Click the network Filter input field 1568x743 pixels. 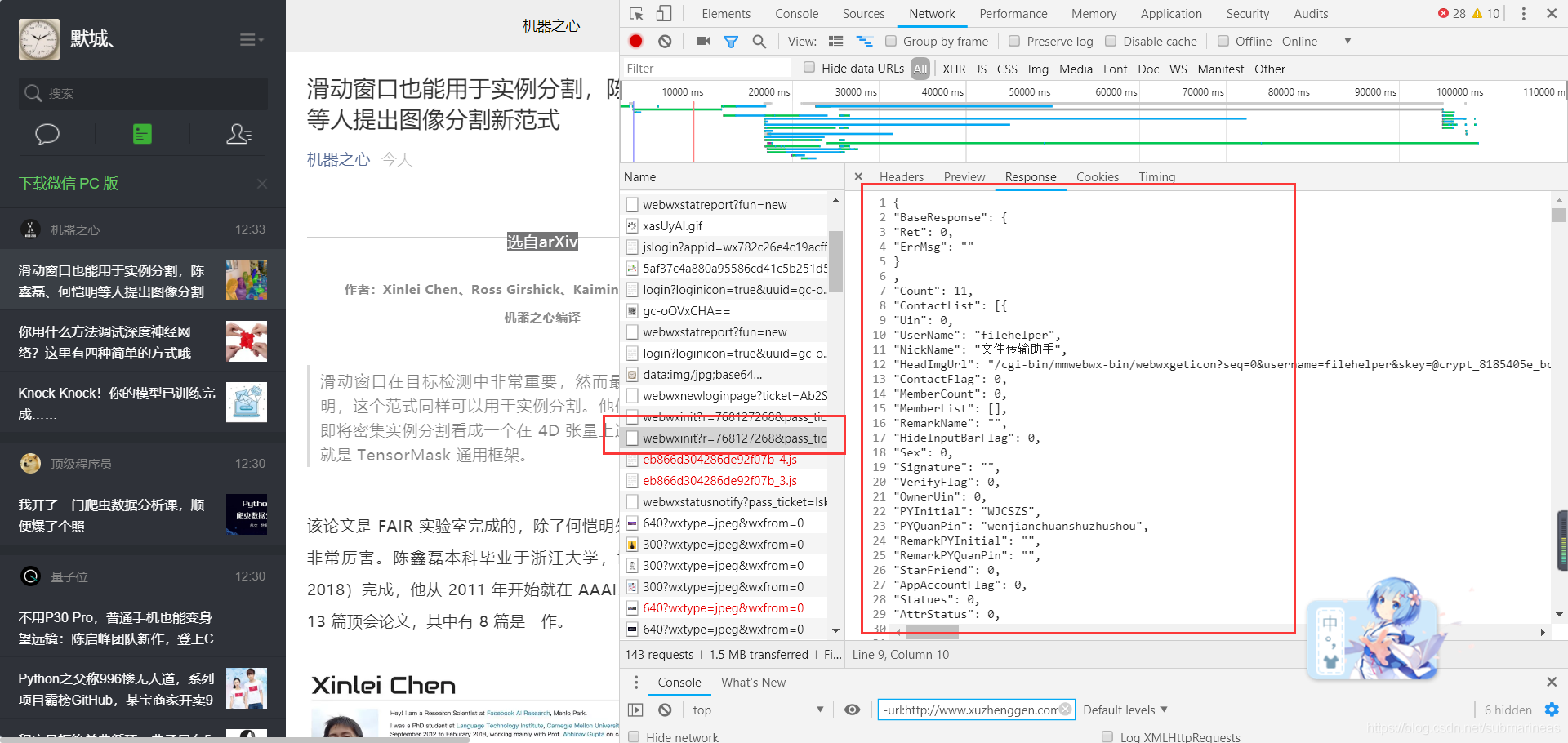706,69
